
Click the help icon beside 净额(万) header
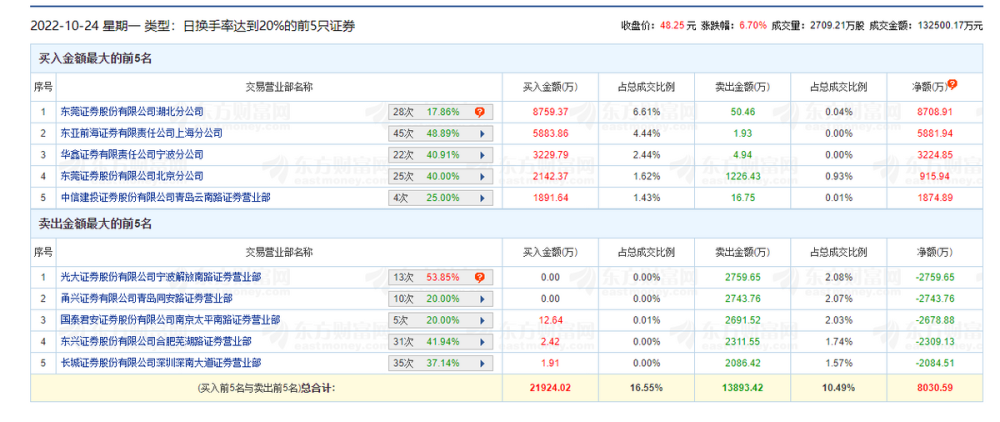pyautogui.click(x=952, y=84)
